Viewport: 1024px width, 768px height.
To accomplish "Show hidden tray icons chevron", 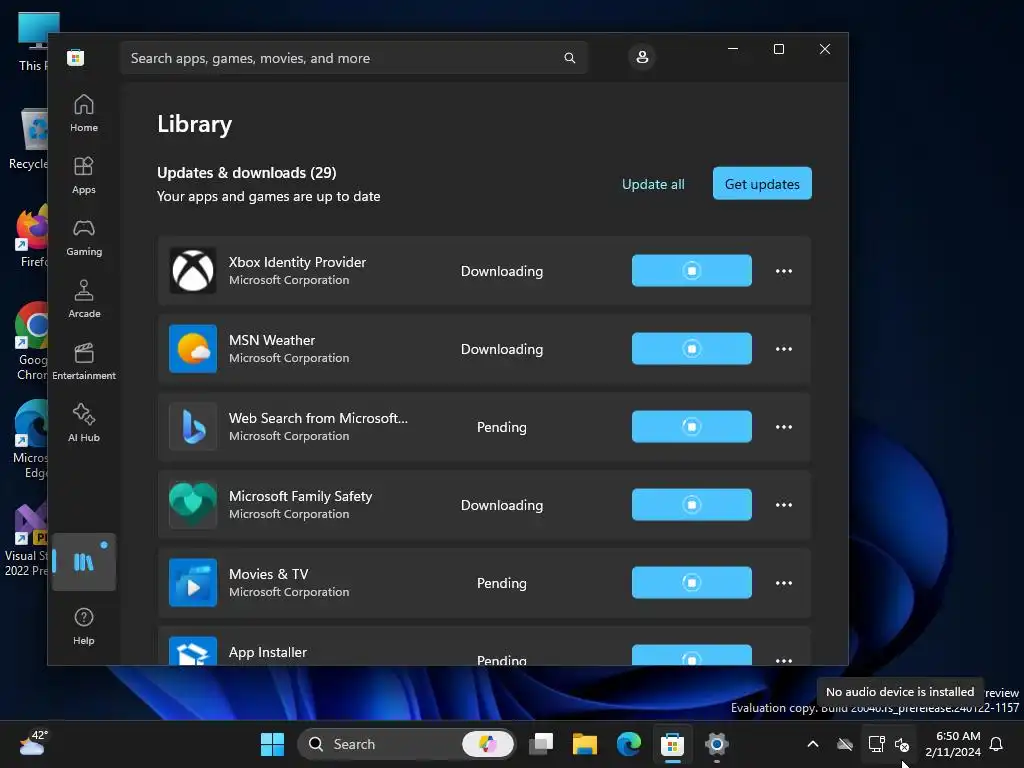I will pos(813,744).
